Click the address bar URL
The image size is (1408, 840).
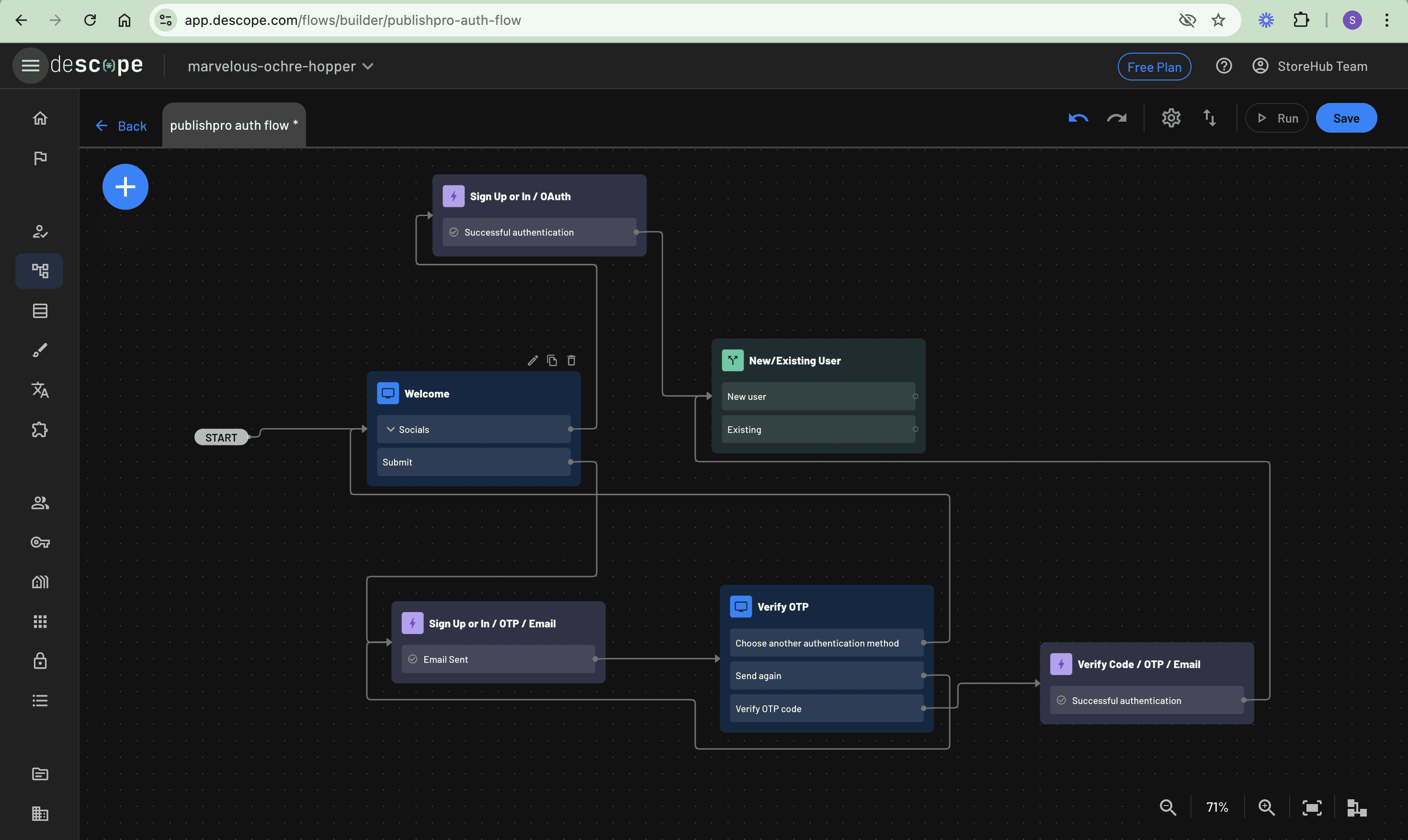coord(352,21)
